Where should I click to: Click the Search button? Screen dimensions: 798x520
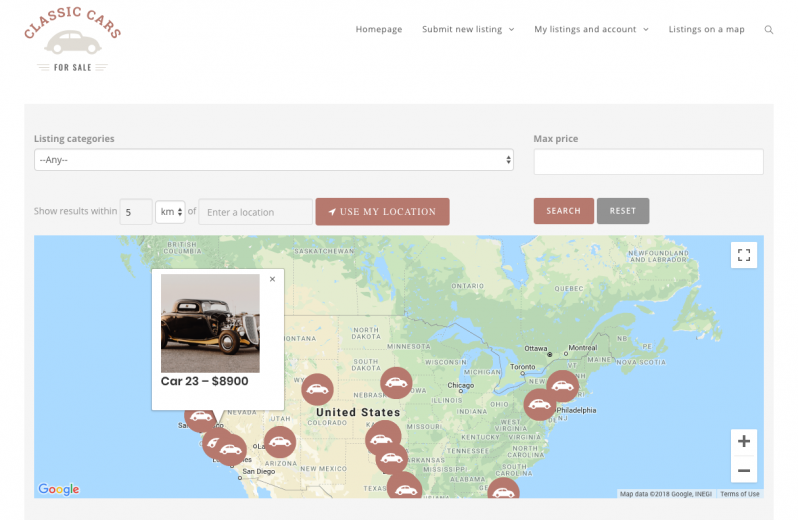[x=563, y=211]
